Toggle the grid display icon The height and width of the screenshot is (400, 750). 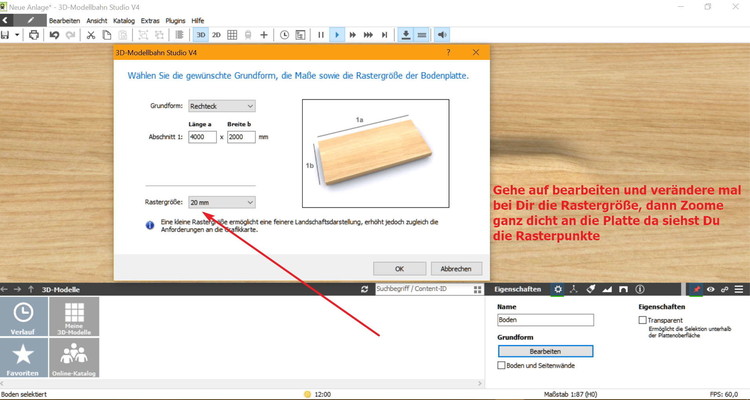coord(232,35)
